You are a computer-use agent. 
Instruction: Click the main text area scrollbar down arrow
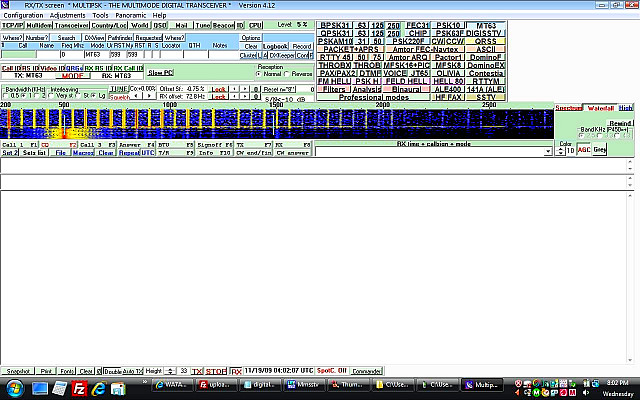(x=630, y=360)
